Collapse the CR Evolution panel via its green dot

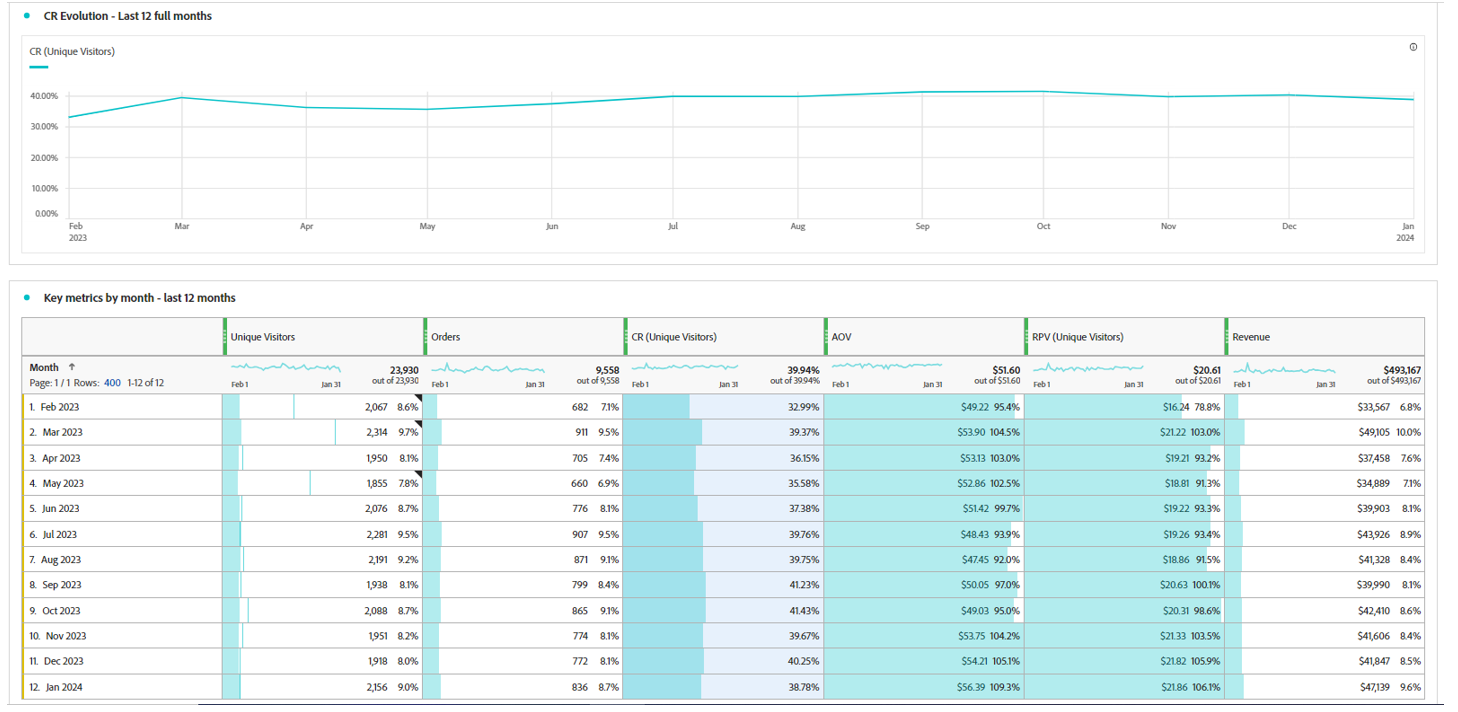tap(26, 16)
